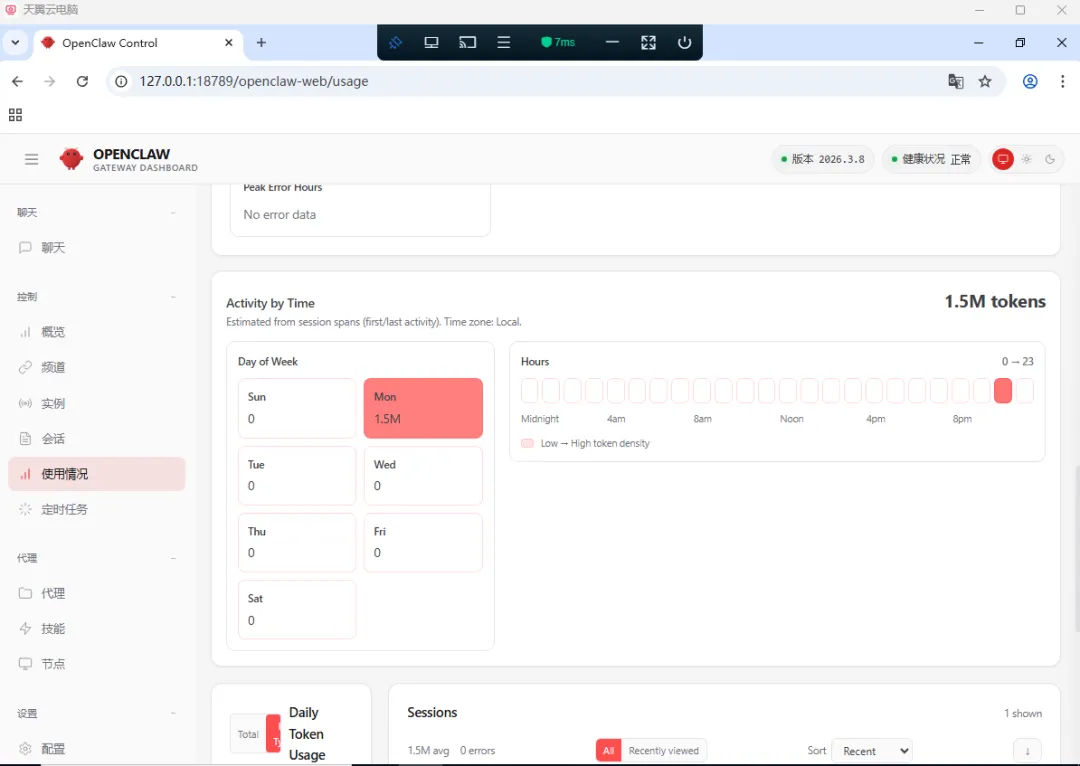1080x766 pixels.
Task: Click the token density legend swatch
Action: [528, 444]
